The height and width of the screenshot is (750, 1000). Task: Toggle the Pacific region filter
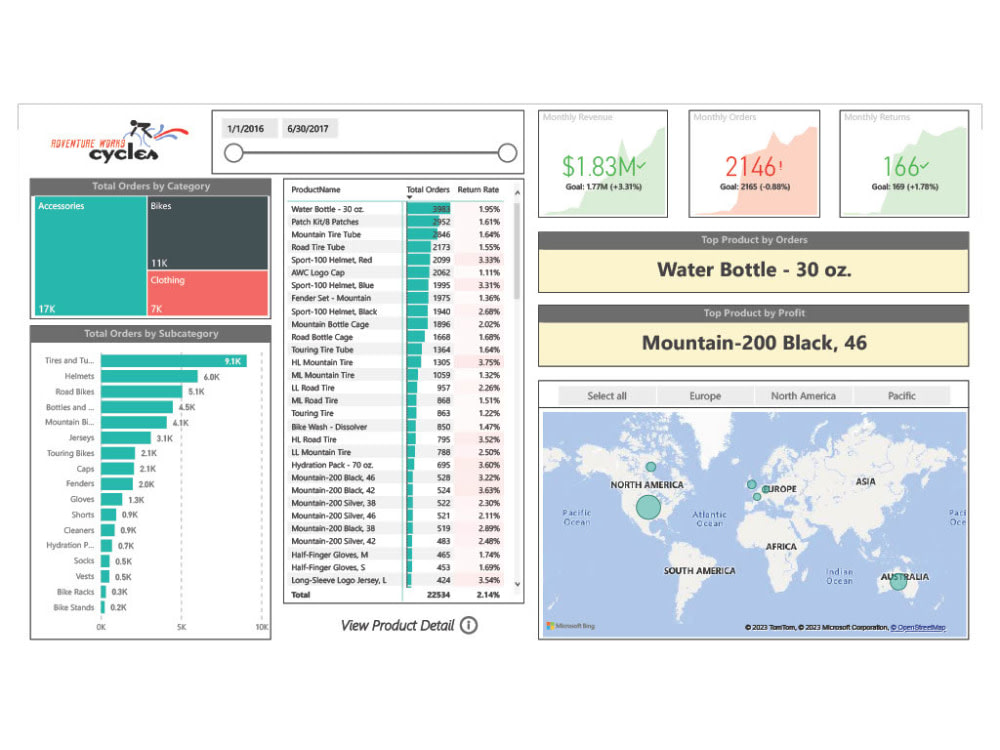(901, 396)
